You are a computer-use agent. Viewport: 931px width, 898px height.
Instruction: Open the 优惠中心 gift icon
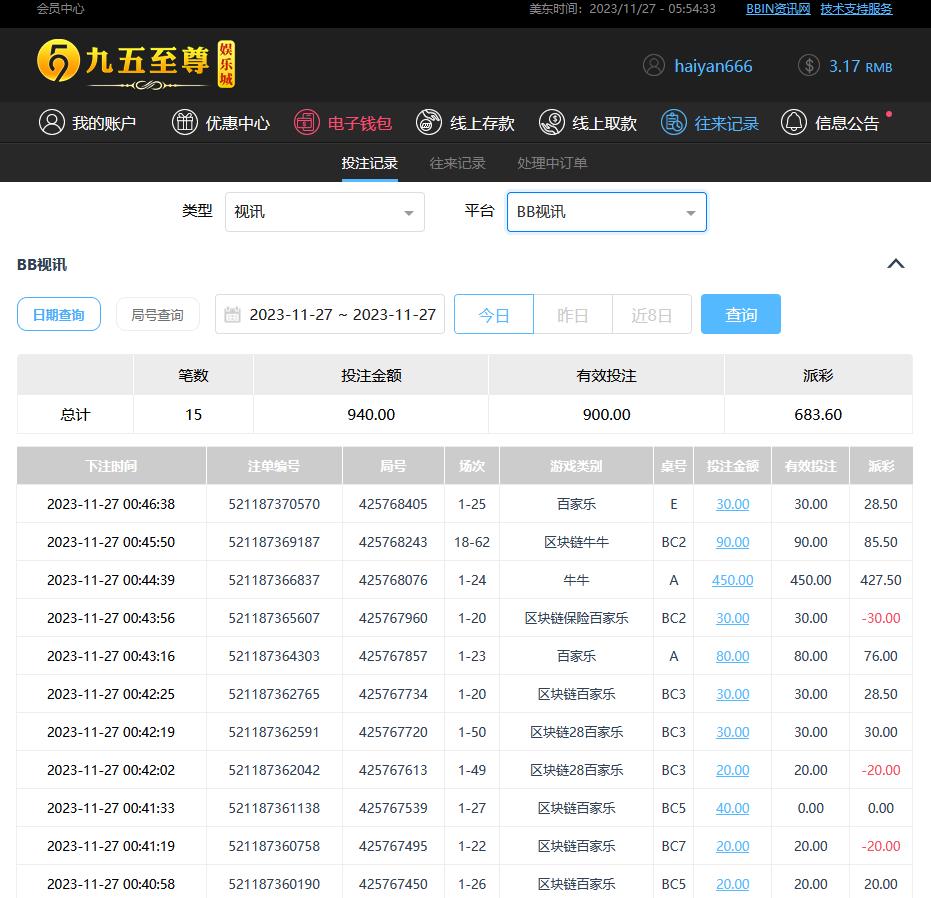[x=185, y=123]
